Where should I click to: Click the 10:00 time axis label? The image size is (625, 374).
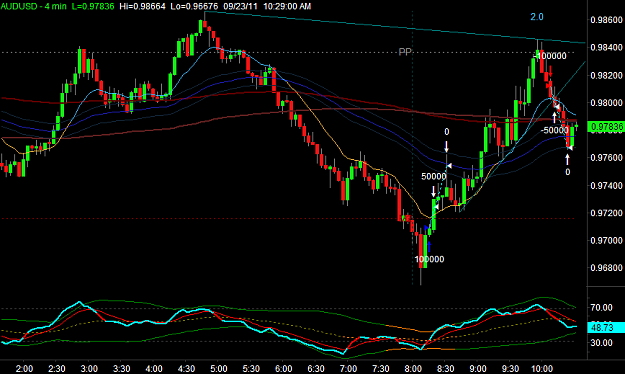541,368
